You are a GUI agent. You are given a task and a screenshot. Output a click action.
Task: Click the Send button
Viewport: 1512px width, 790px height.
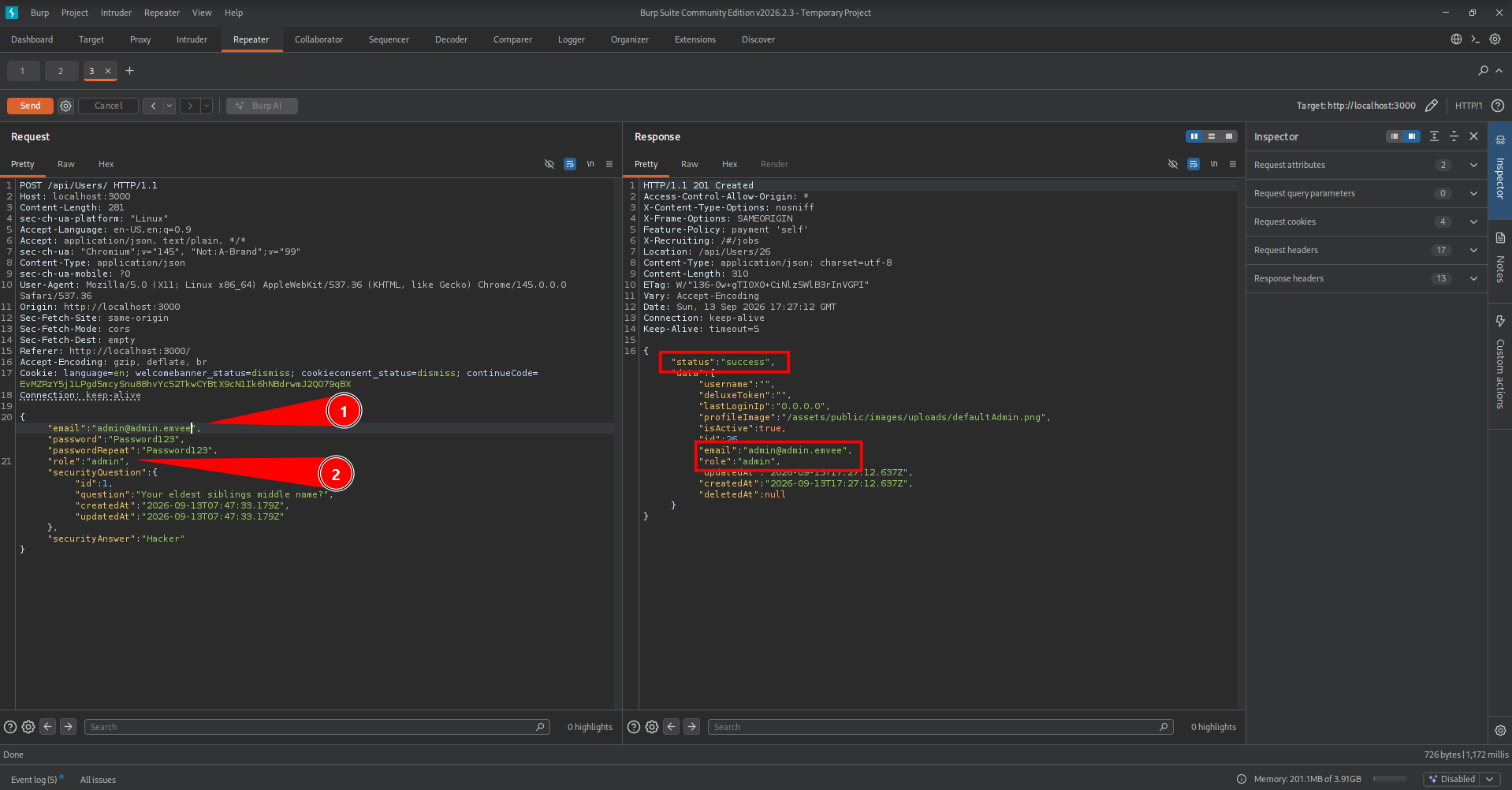30,106
